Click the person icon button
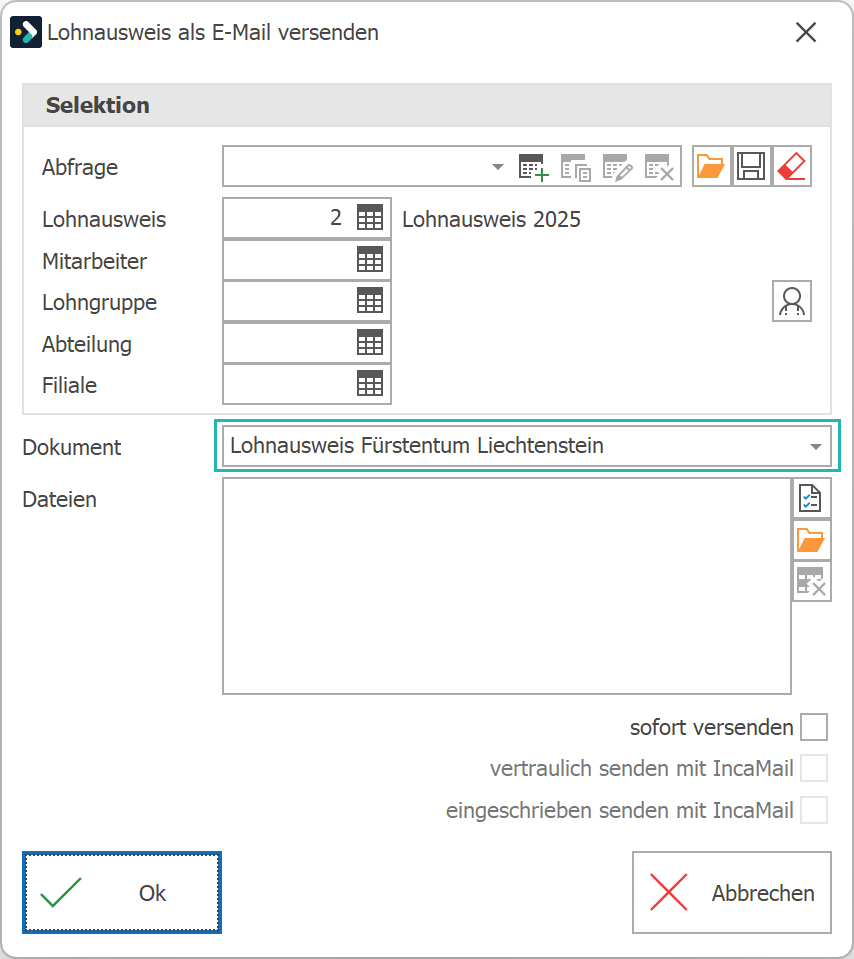 point(792,301)
